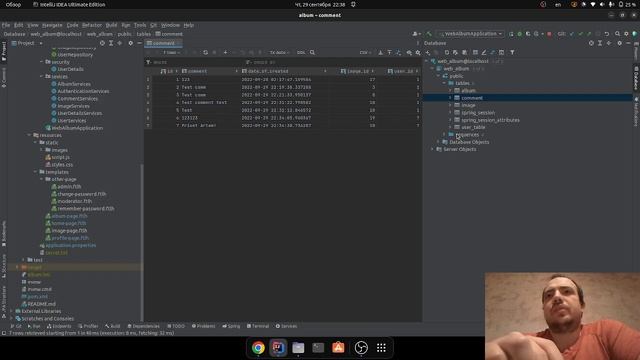Select table 'album' in Database tree
The height and width of the screenshot is (360, 640).
(x=468, y=91)
